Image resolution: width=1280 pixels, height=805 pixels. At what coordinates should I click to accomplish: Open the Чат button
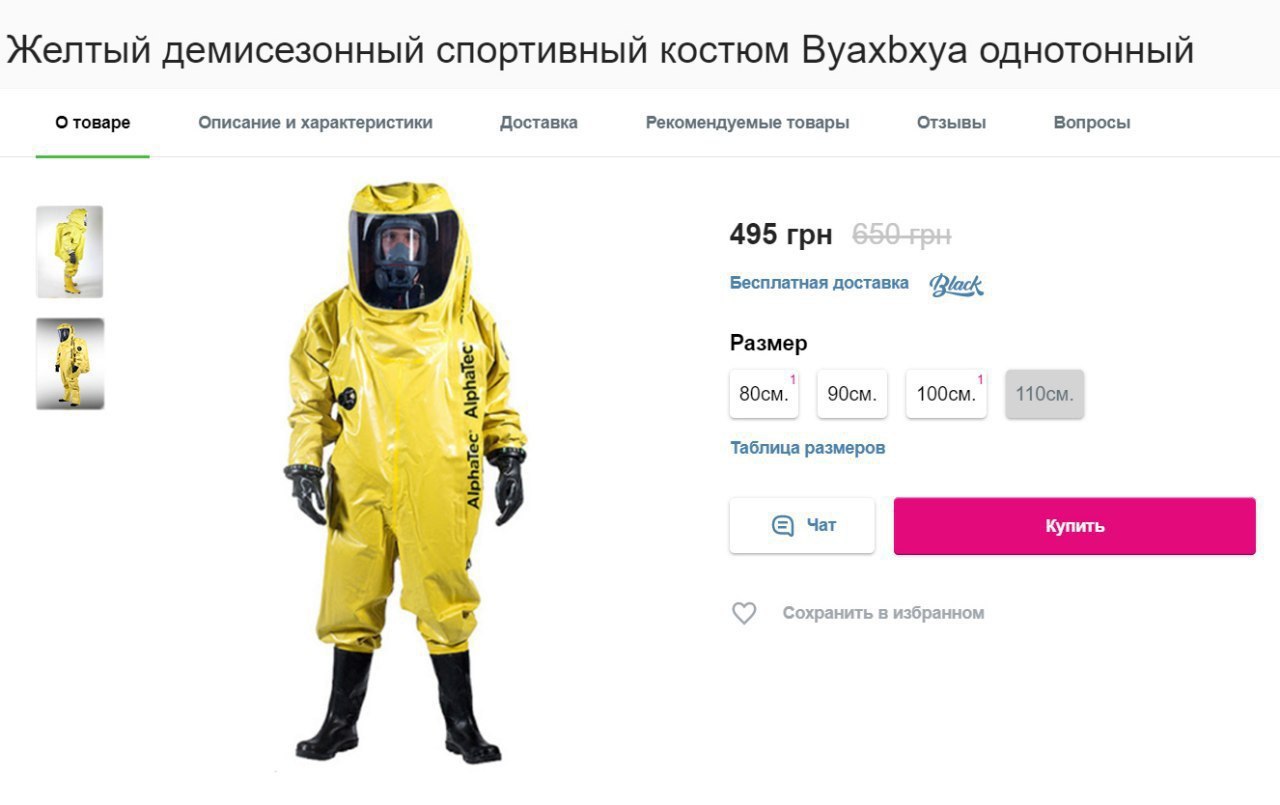[802, 526]
